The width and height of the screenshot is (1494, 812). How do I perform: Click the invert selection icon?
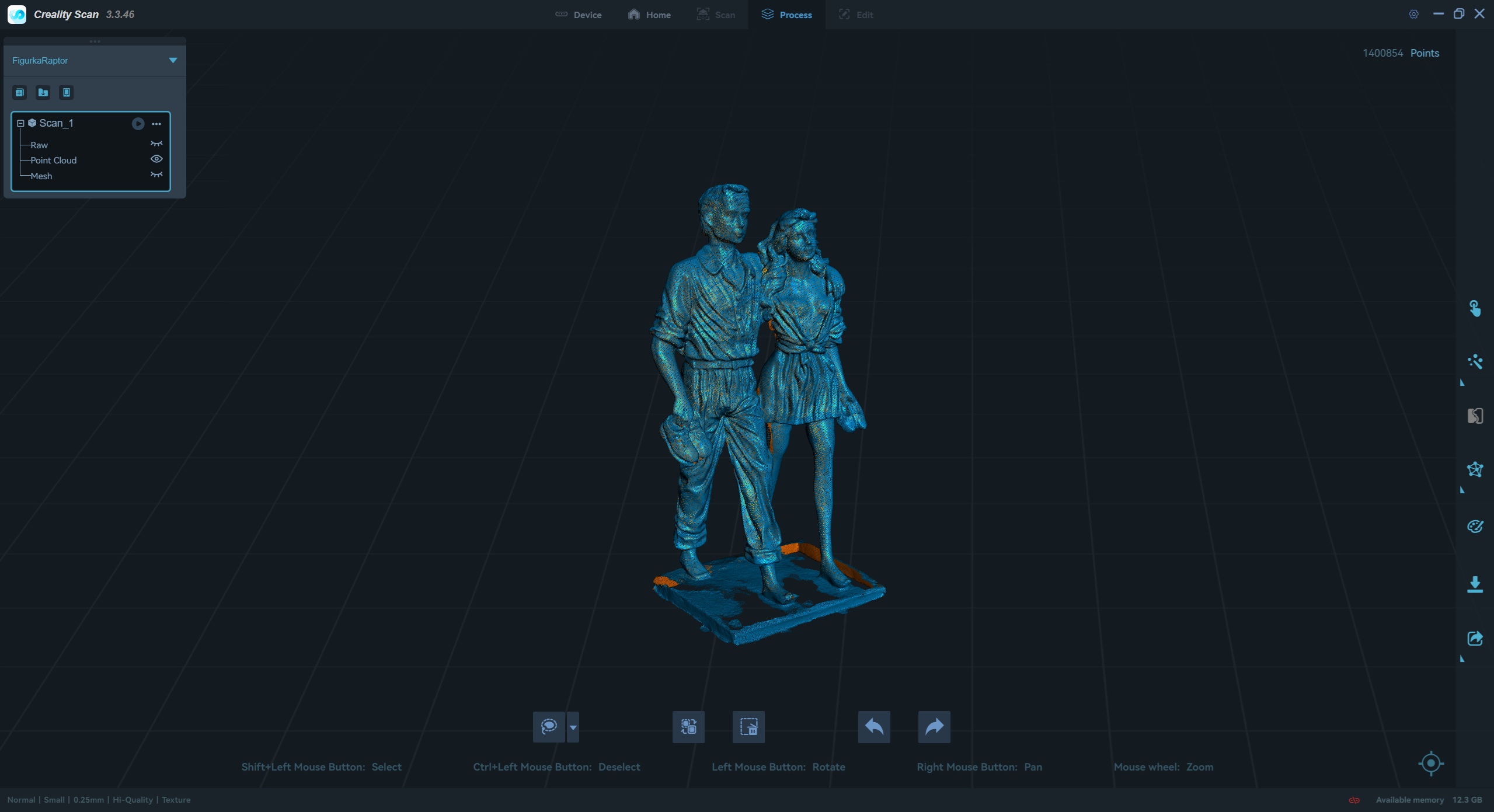(688, 727)
